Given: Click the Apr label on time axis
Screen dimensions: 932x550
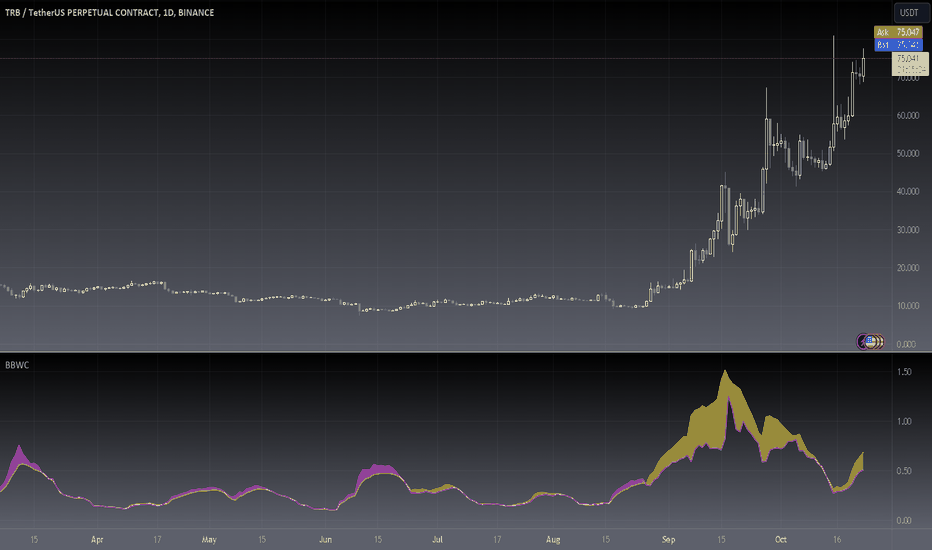Looking at the screenshot, I should coord(97,539).
